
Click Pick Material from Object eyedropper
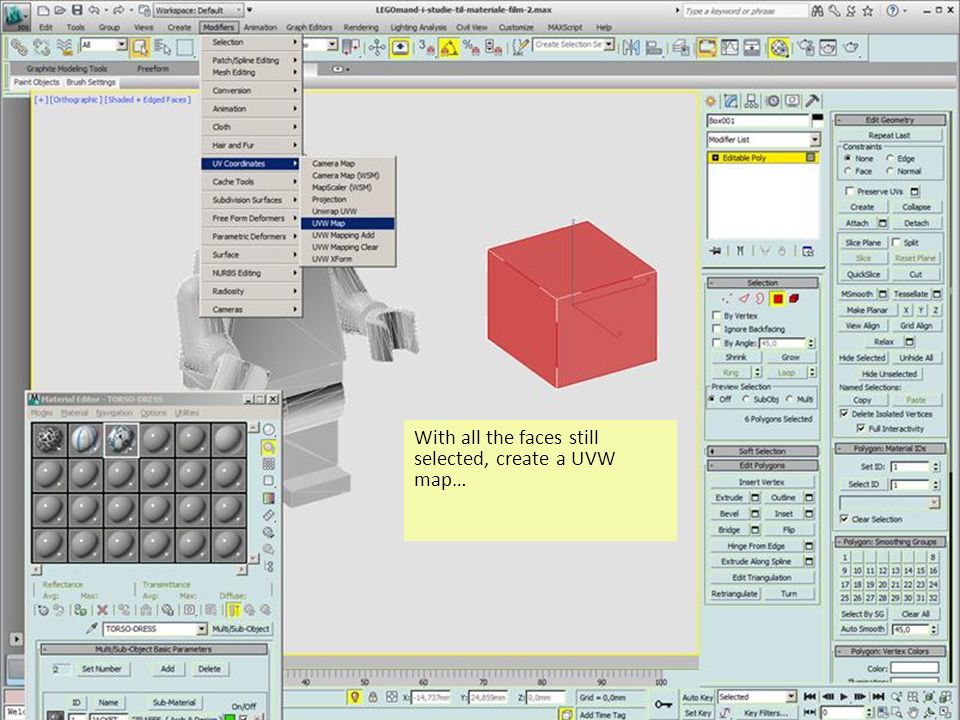[92, 629]
